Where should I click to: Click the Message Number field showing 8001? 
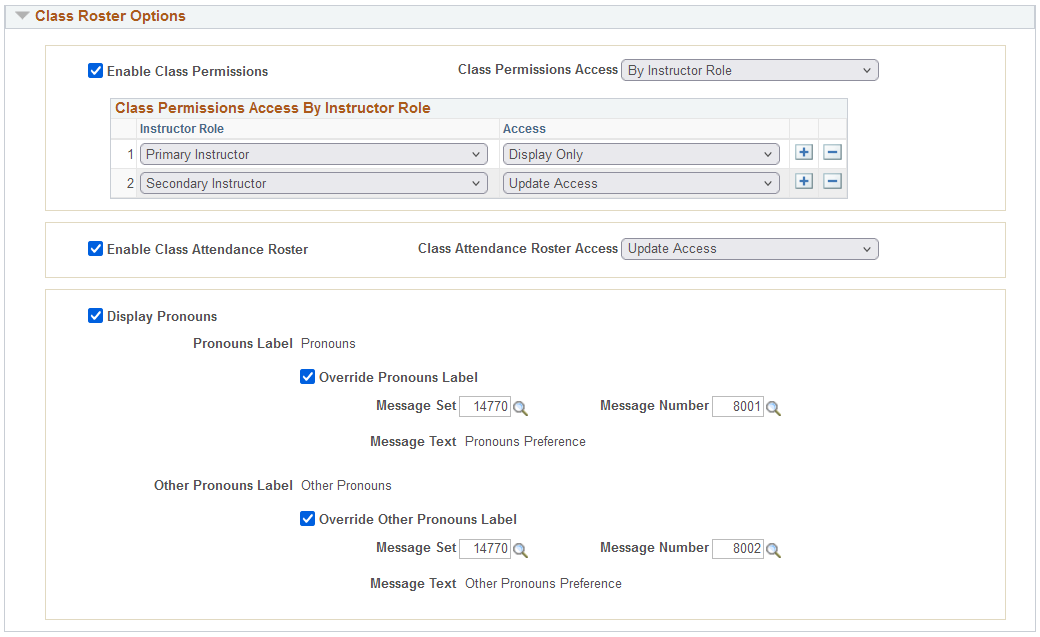[738, 406]
